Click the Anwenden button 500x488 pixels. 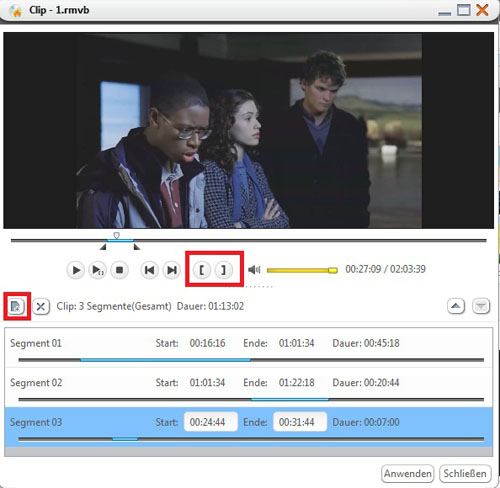click(407, 473)
